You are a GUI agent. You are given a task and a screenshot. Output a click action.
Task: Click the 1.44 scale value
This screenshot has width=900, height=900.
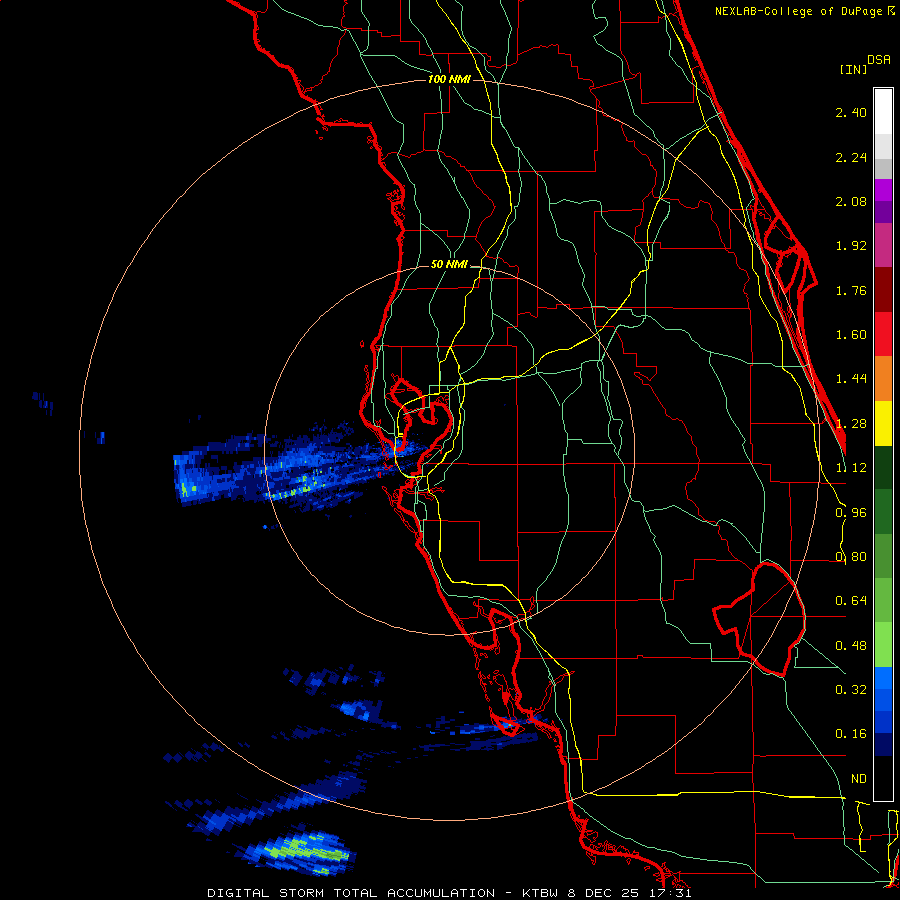point(851,379)
